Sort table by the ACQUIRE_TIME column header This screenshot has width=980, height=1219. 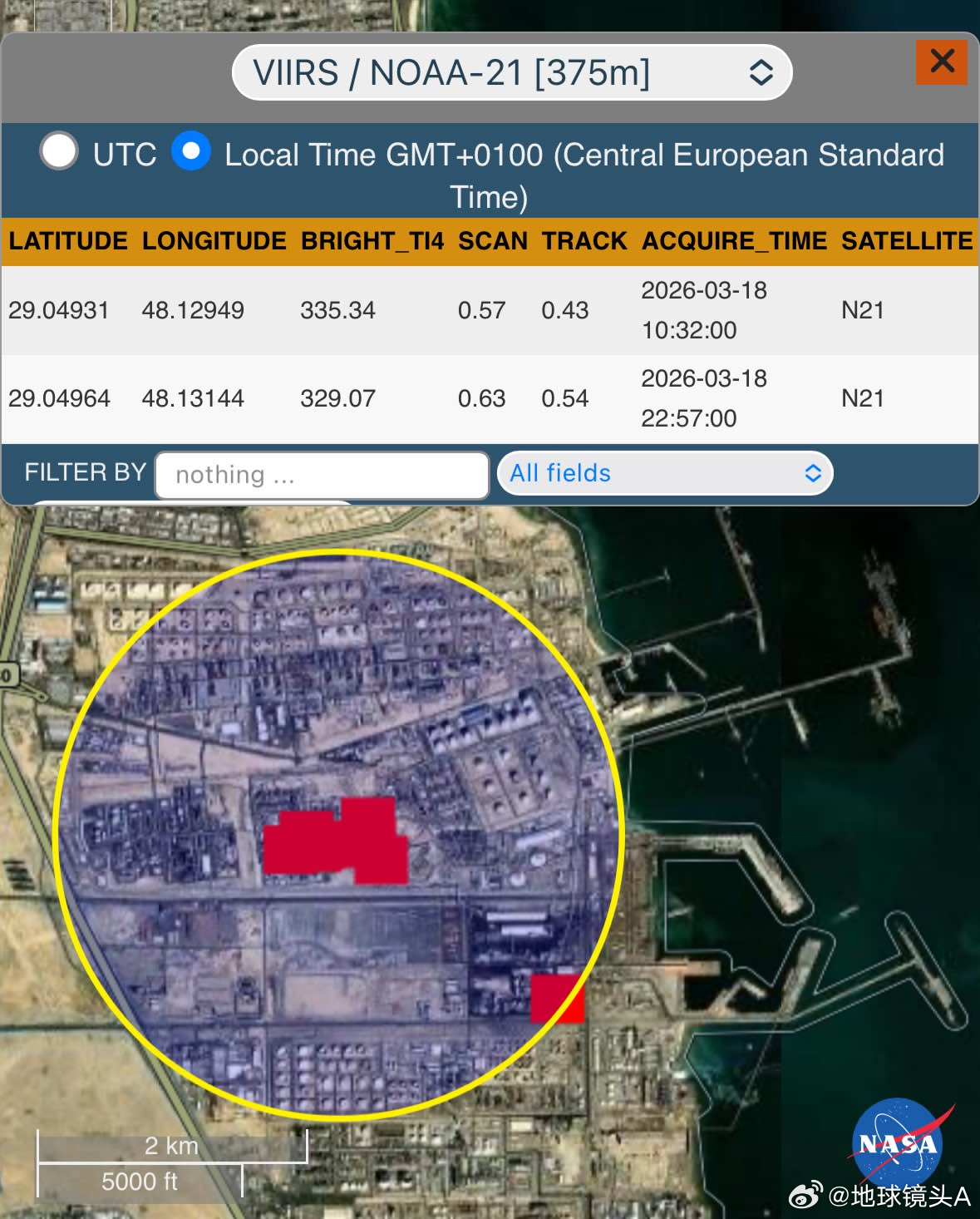tap(735, 241)
